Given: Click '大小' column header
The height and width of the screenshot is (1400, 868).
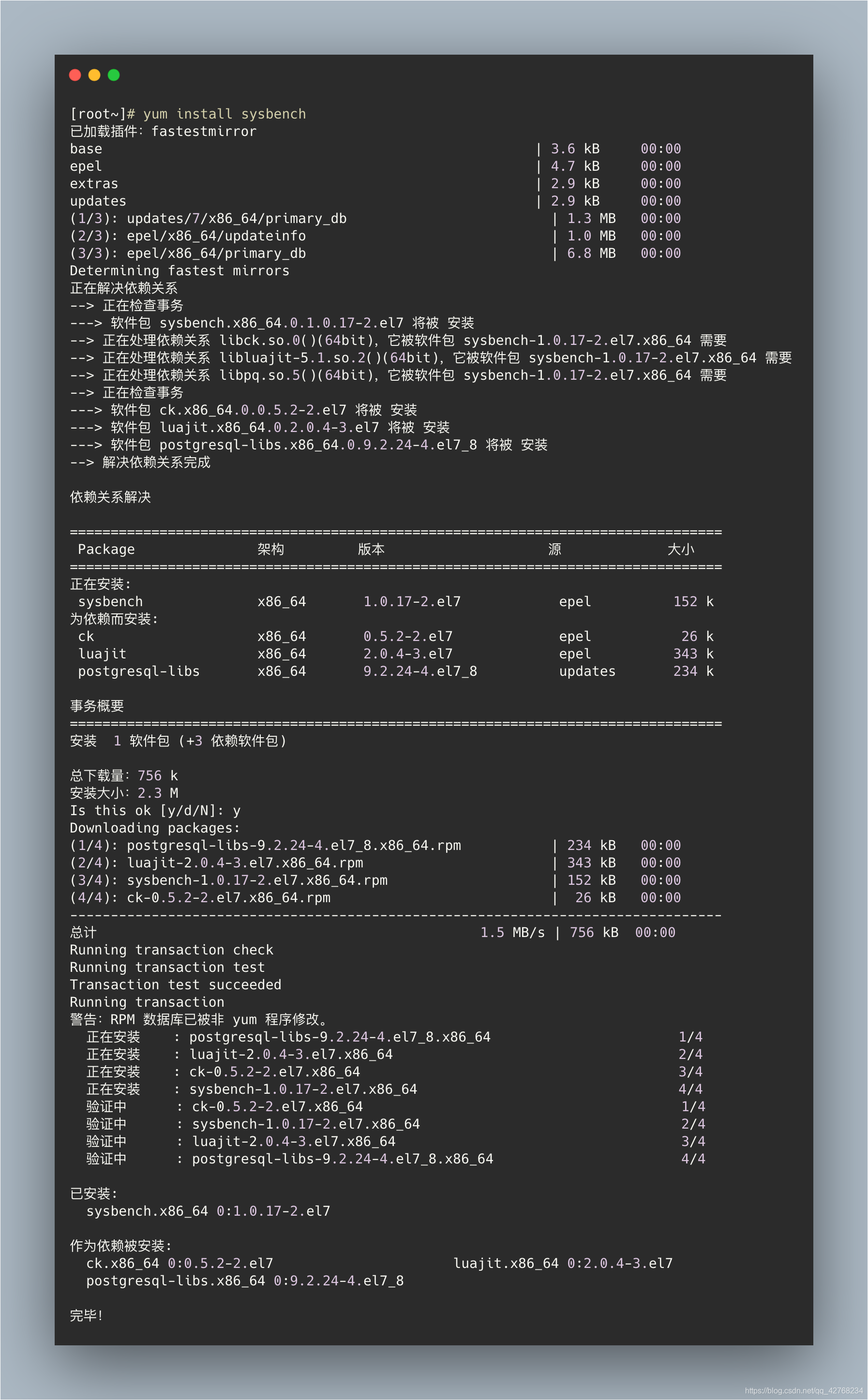Looking at the screenshot, I should 681,550.
